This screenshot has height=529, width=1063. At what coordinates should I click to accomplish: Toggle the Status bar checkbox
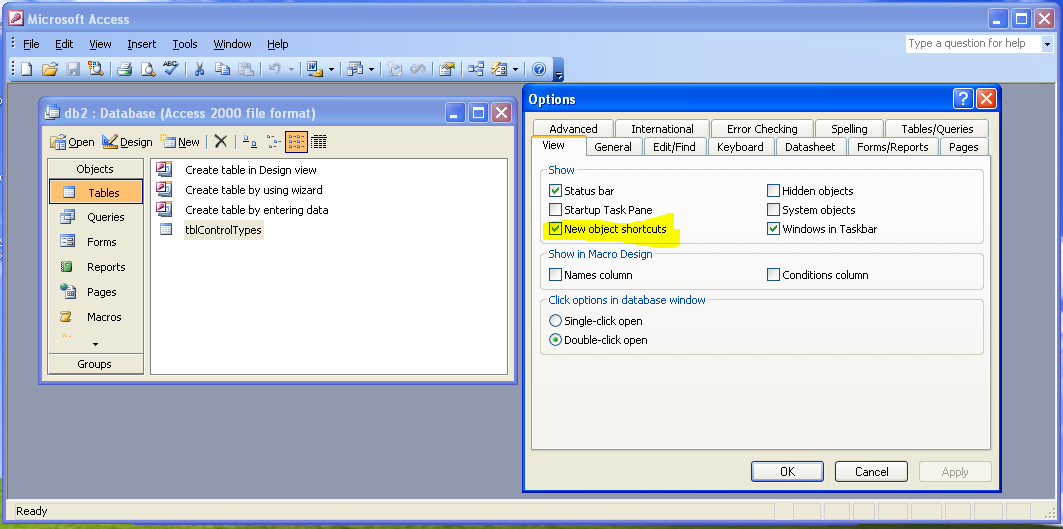click(x=555, y=191)
